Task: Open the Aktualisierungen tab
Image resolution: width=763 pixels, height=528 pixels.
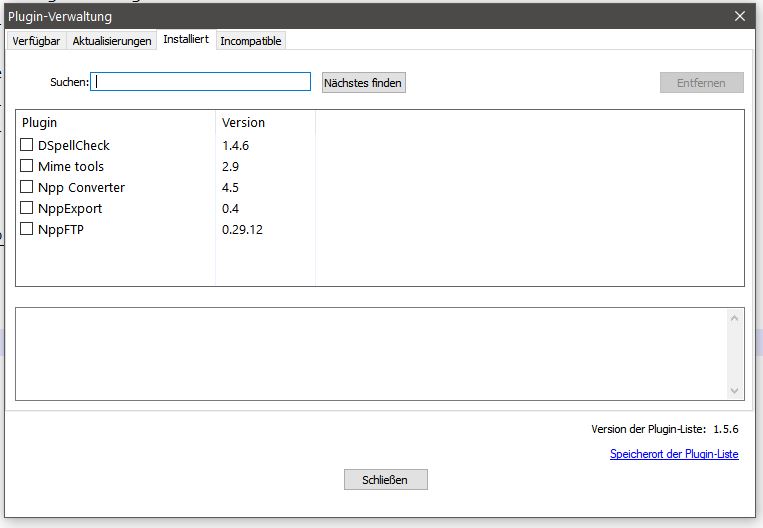Action: point(112,41)
